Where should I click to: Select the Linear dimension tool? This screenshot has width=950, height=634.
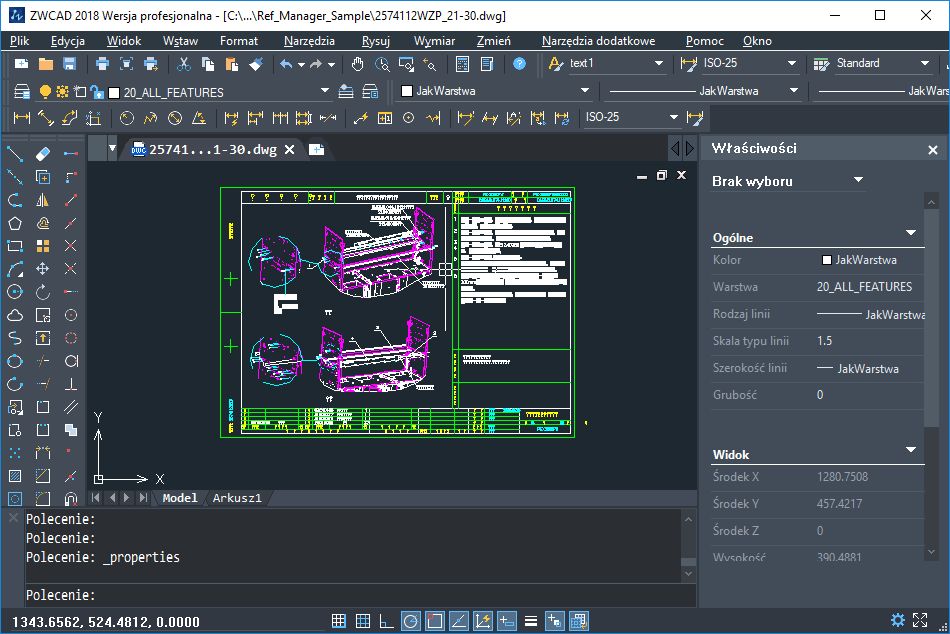click(x=22, y=118)
